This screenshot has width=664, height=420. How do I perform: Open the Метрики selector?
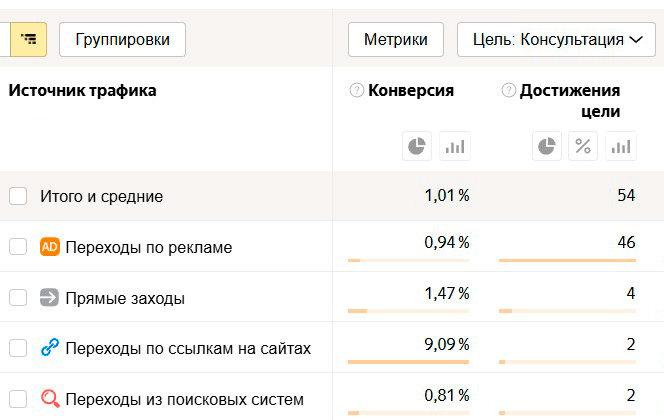395,40
